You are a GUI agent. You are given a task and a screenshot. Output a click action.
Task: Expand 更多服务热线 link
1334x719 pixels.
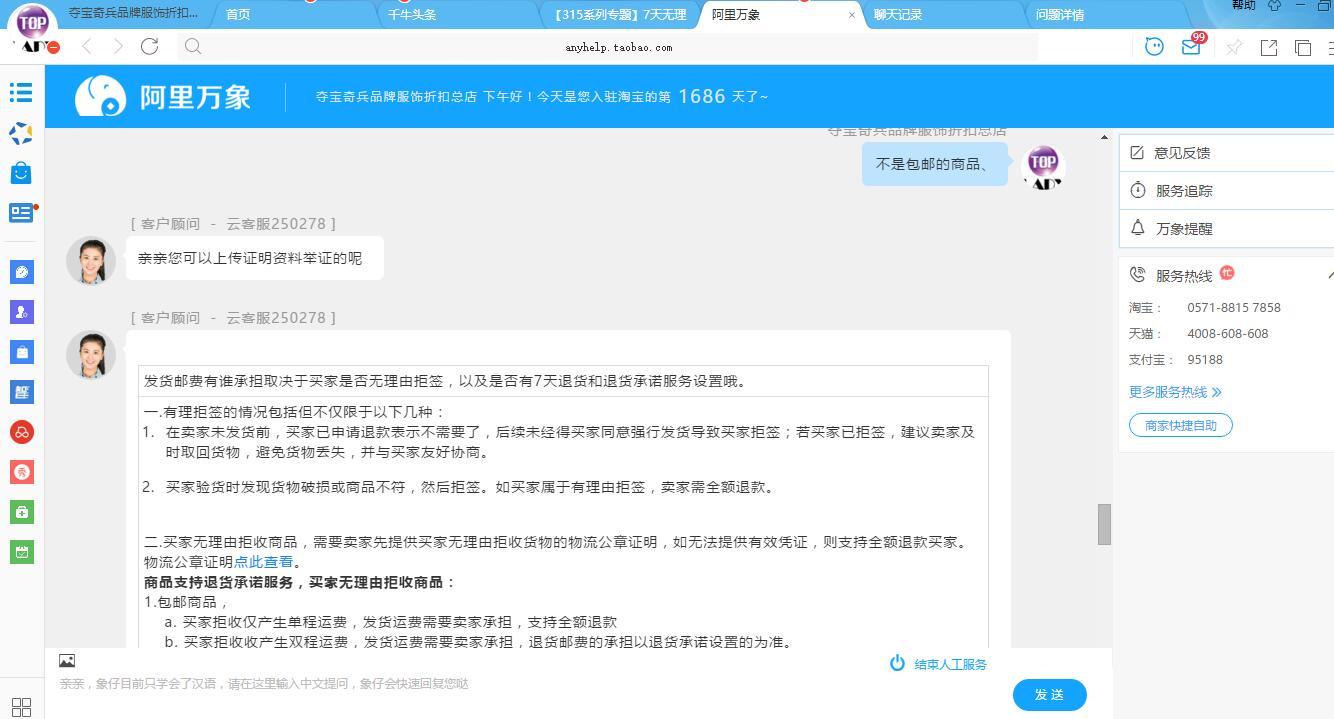point(1175,392)
